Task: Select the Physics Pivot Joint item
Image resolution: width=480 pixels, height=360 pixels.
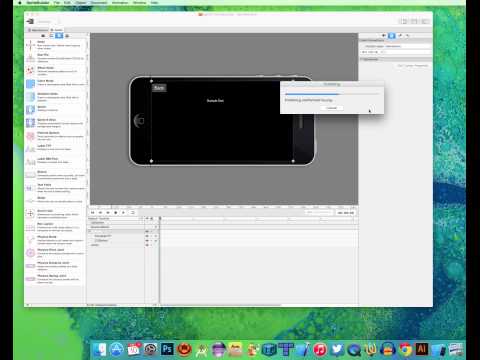Action: pos(55,253)
